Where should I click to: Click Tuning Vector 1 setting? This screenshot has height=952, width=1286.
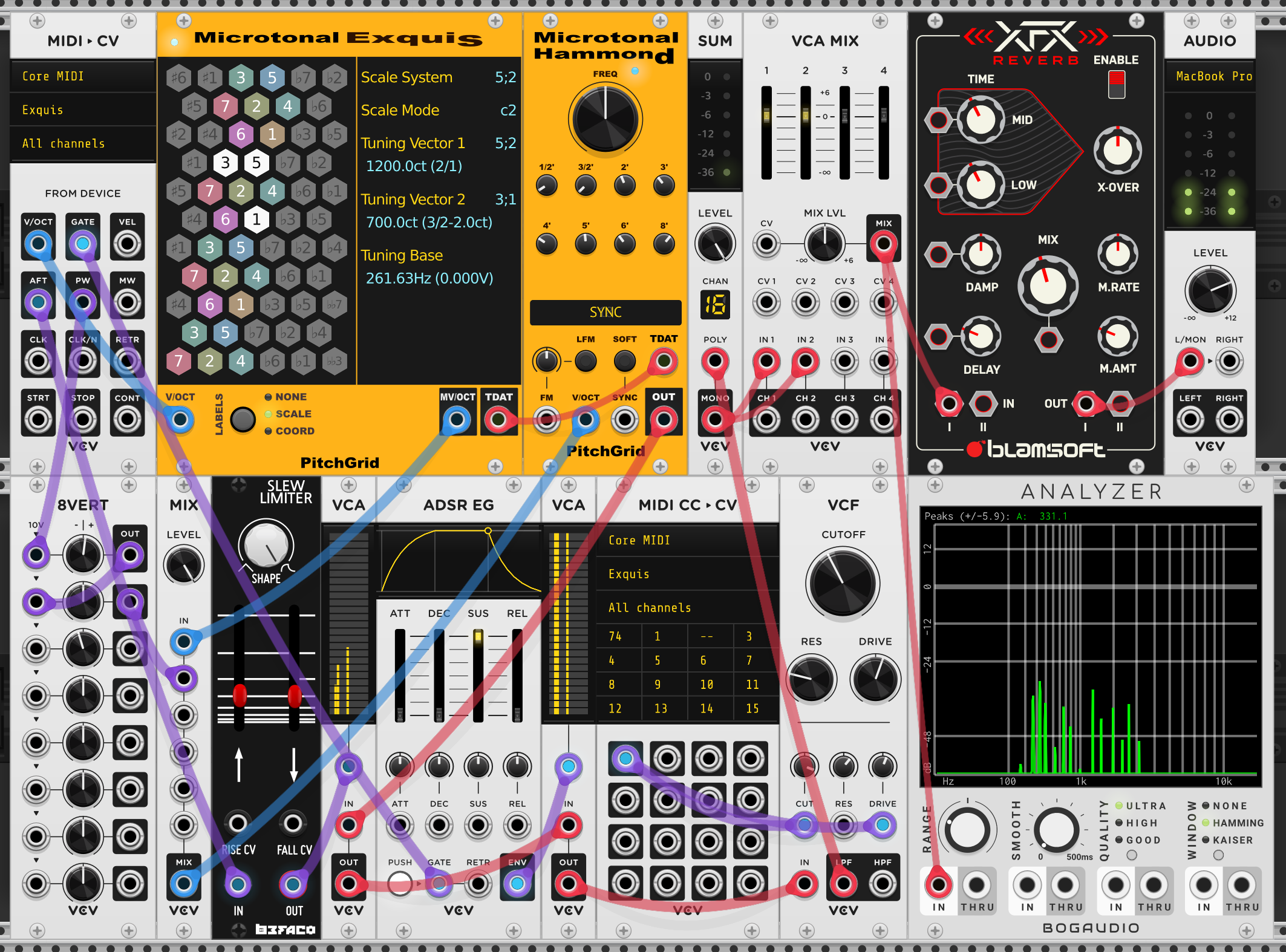pos(439,154)
